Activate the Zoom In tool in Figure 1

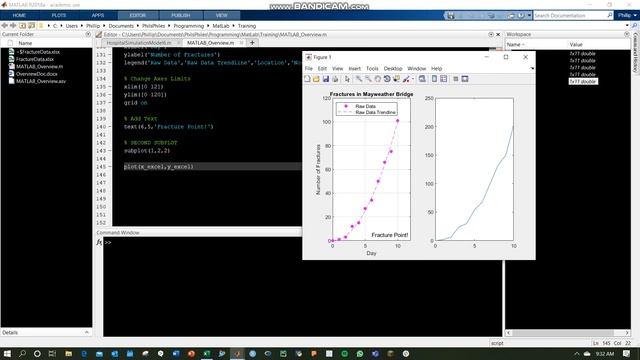point(359,79)
